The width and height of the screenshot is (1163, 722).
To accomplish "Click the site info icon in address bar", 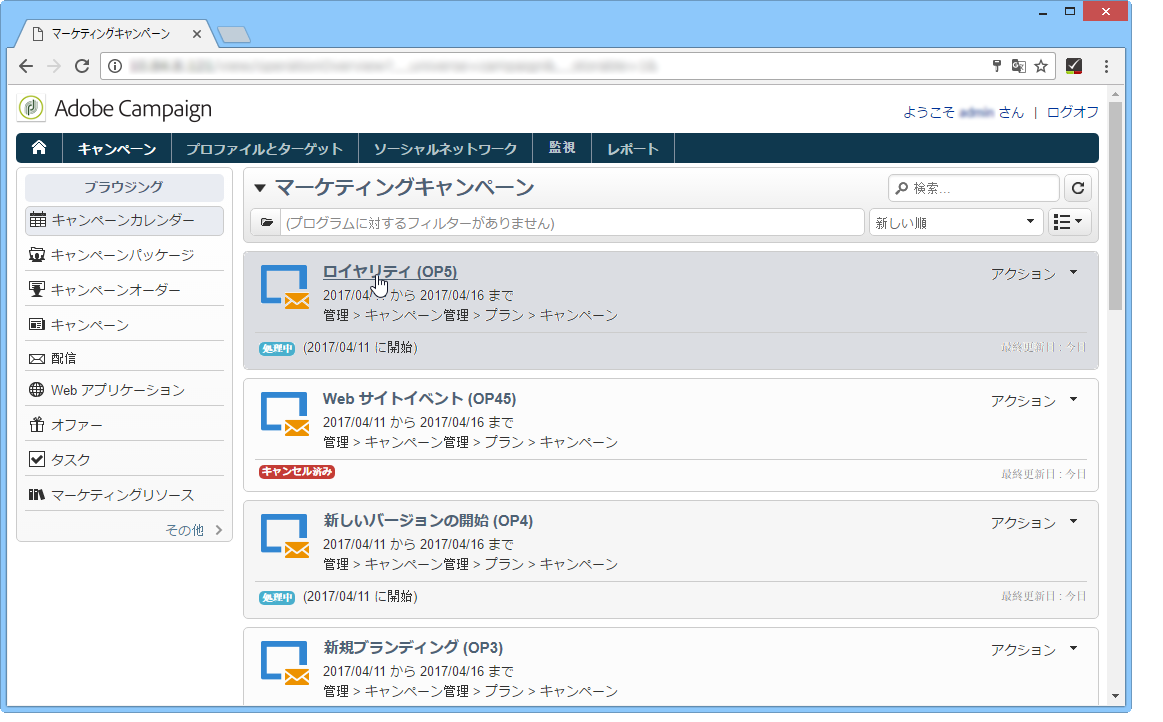I will point(115,66).
